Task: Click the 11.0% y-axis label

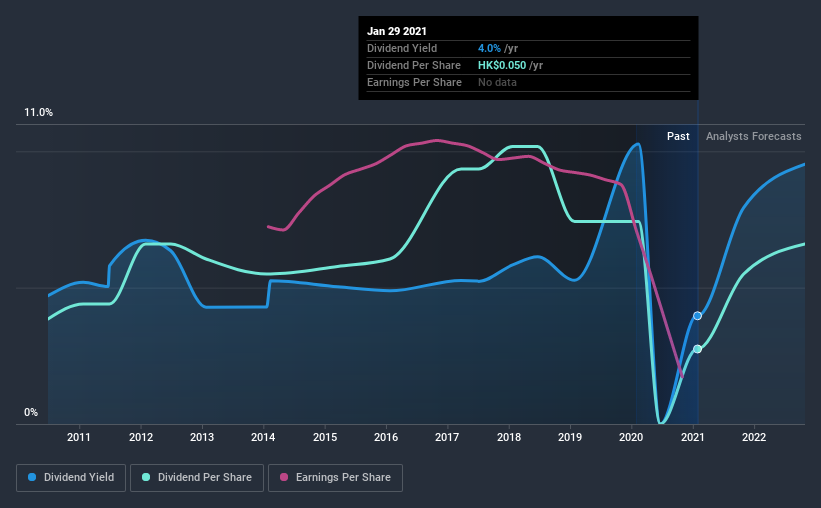Action: 38,113
